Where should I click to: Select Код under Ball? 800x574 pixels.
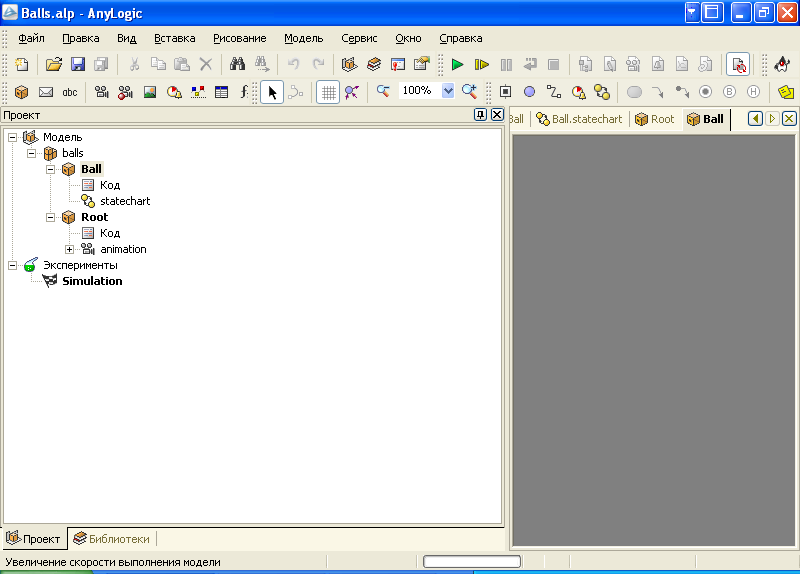110,185
